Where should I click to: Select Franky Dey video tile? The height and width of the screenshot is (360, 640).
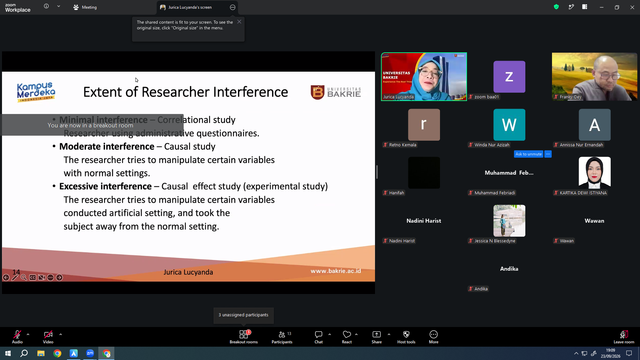click(594, 77)
